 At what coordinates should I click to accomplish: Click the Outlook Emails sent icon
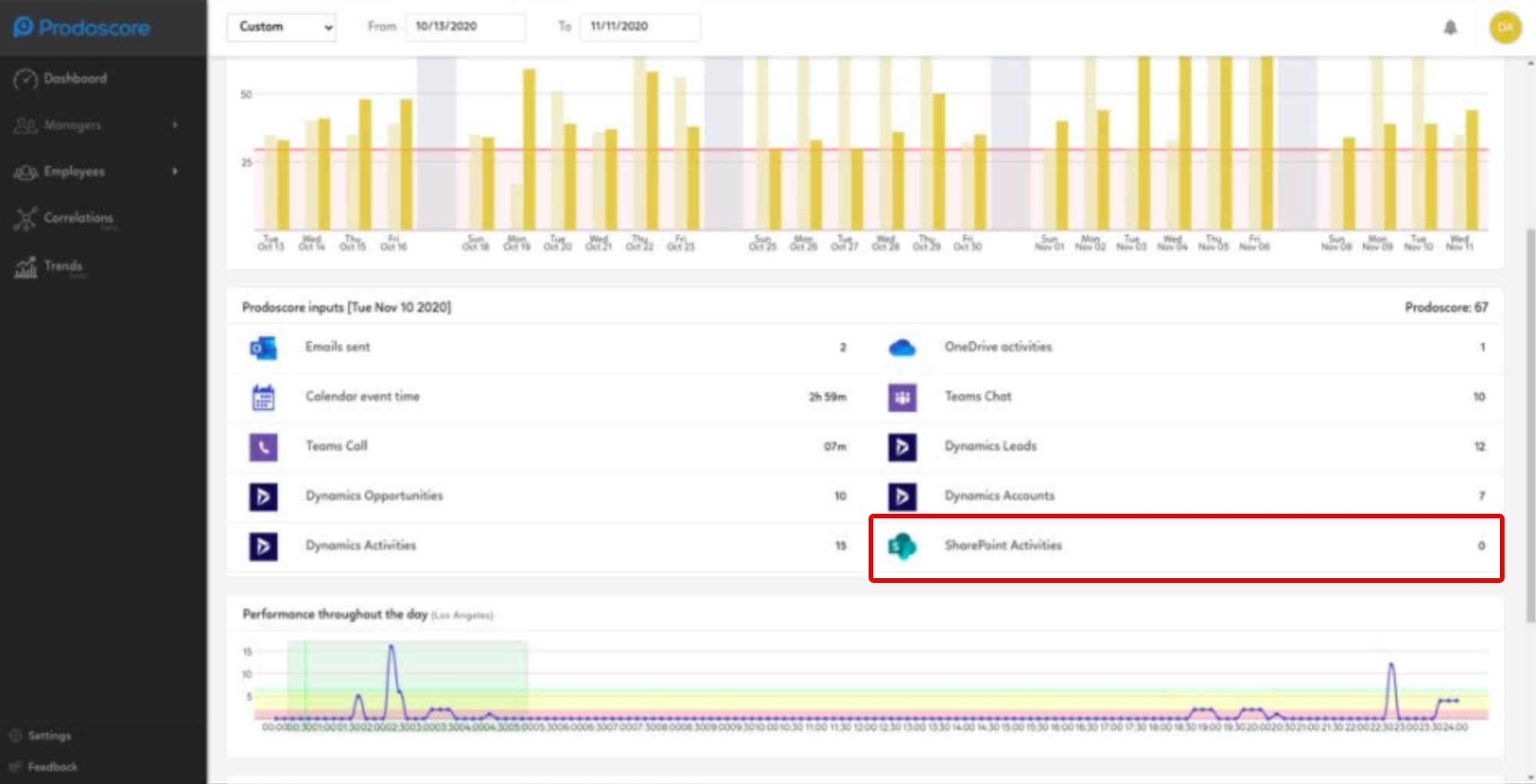pos(263,348)
